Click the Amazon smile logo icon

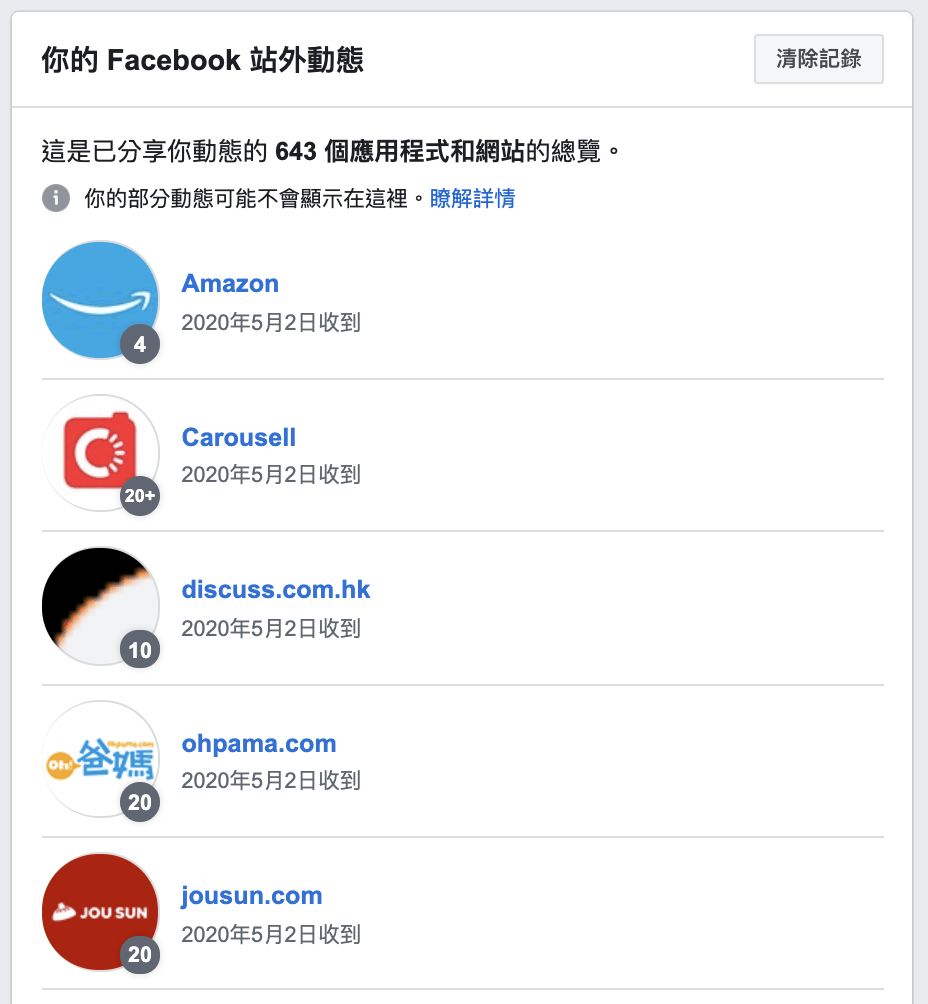coord(100,299)
